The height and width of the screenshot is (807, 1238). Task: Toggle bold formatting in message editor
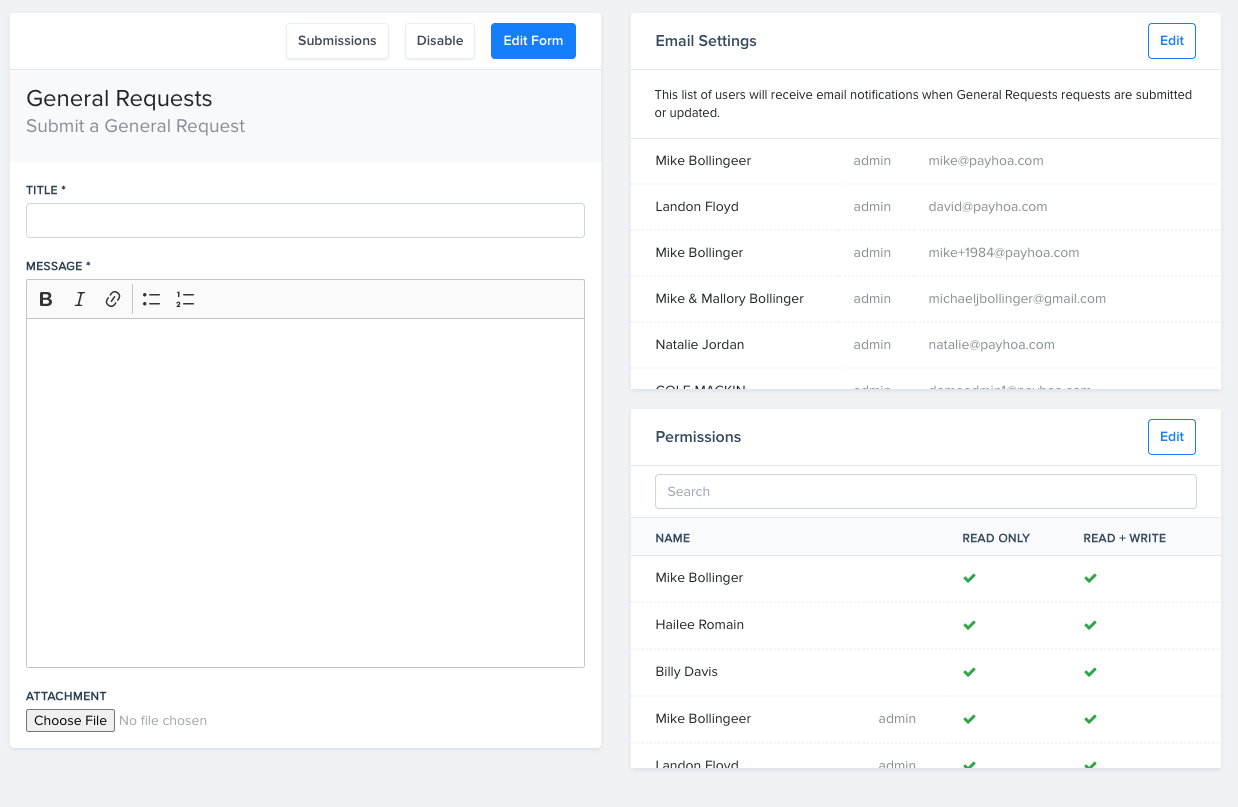tap(46, 299)
